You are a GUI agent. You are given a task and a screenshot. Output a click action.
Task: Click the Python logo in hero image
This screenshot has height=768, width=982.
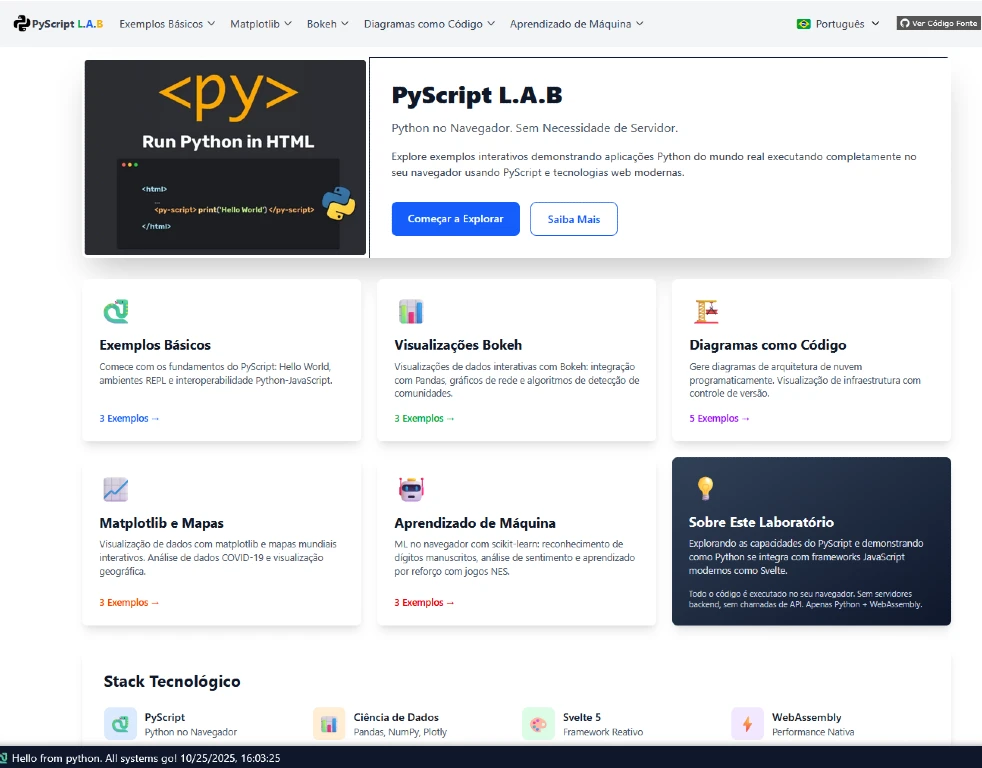339,204
